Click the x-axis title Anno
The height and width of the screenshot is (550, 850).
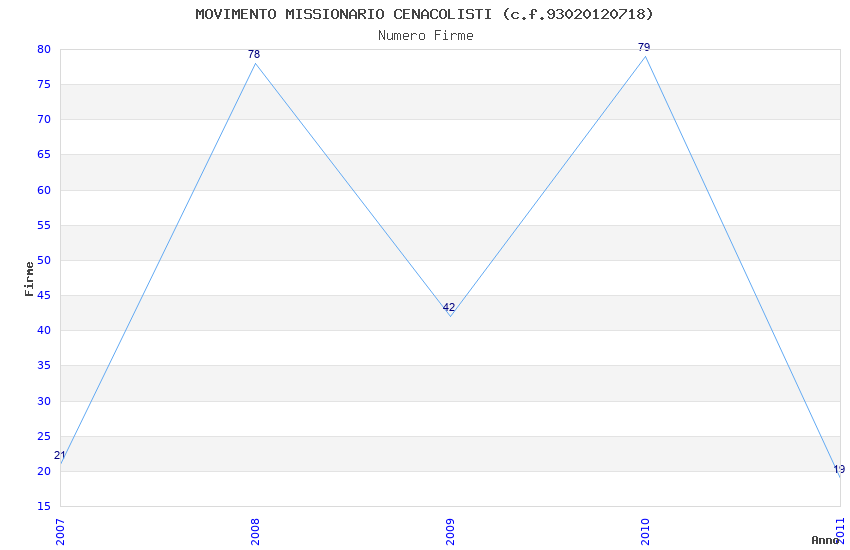[x=825, y=540]
